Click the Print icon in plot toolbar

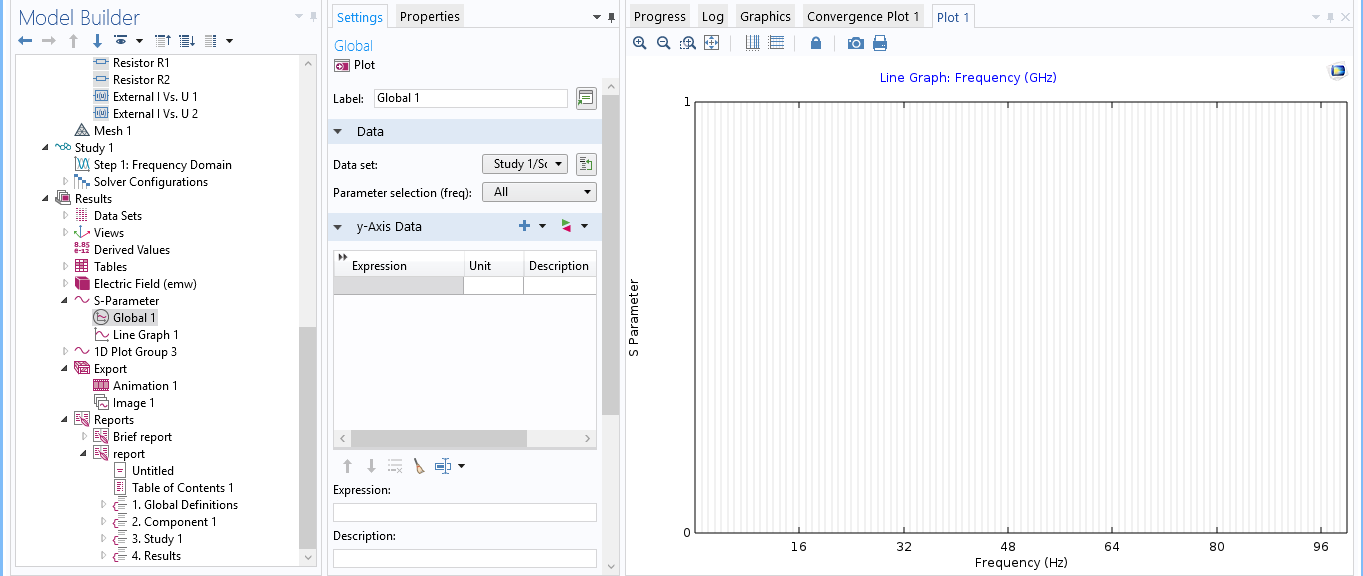[x=880, y=43]
